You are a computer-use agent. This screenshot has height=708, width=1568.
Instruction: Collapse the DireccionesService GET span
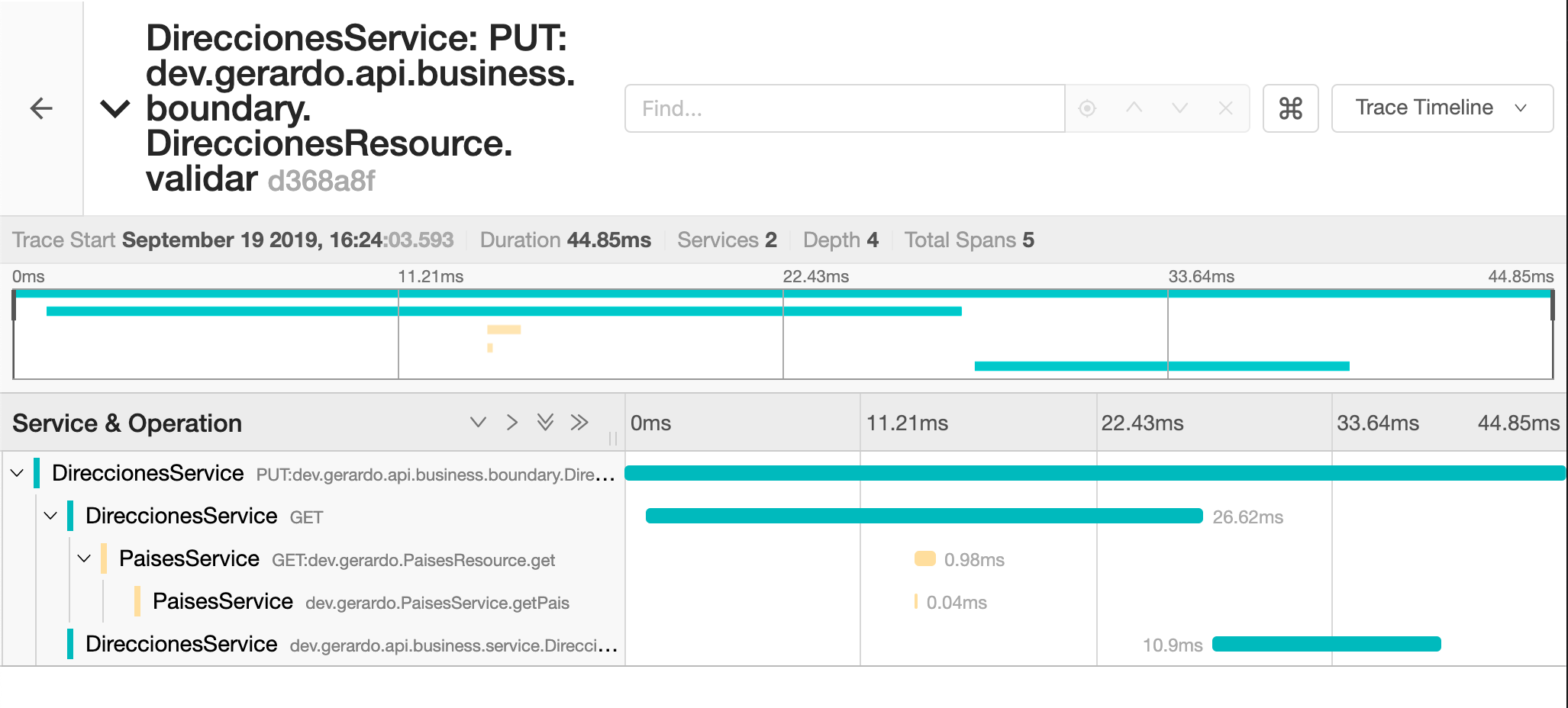[x=51, y=516]
